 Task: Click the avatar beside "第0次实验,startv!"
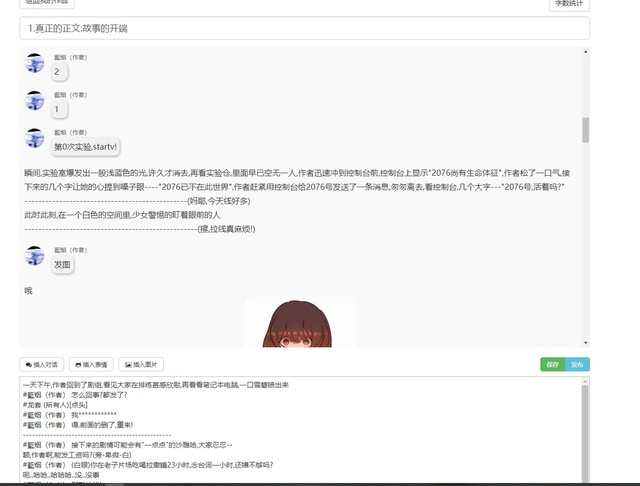tap(35, 138)
